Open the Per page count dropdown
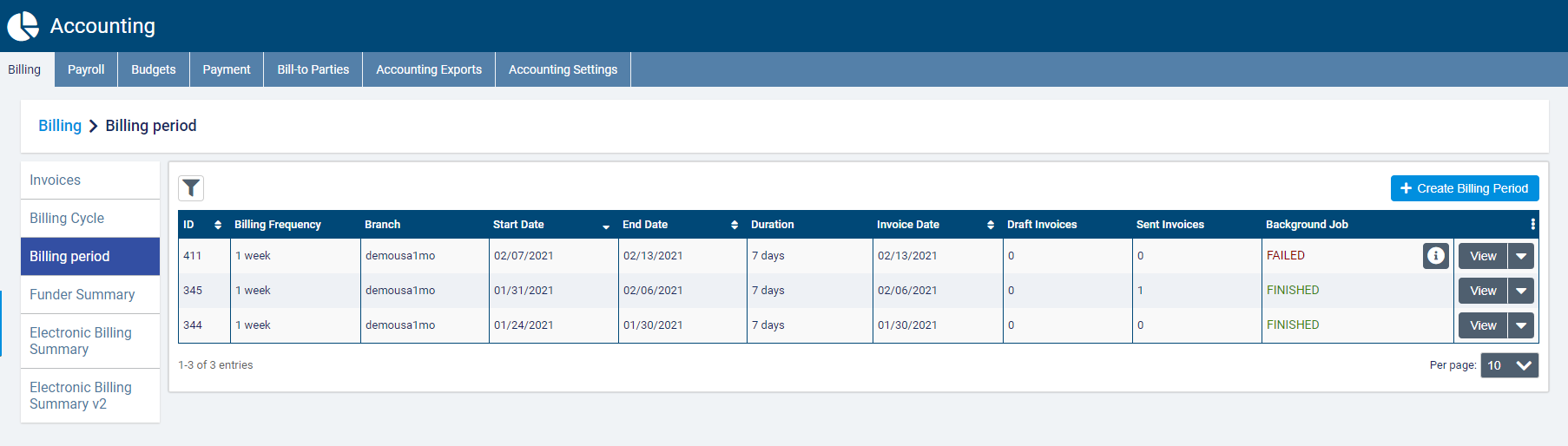This screenshot has width=1568, height=446. 1509,365
